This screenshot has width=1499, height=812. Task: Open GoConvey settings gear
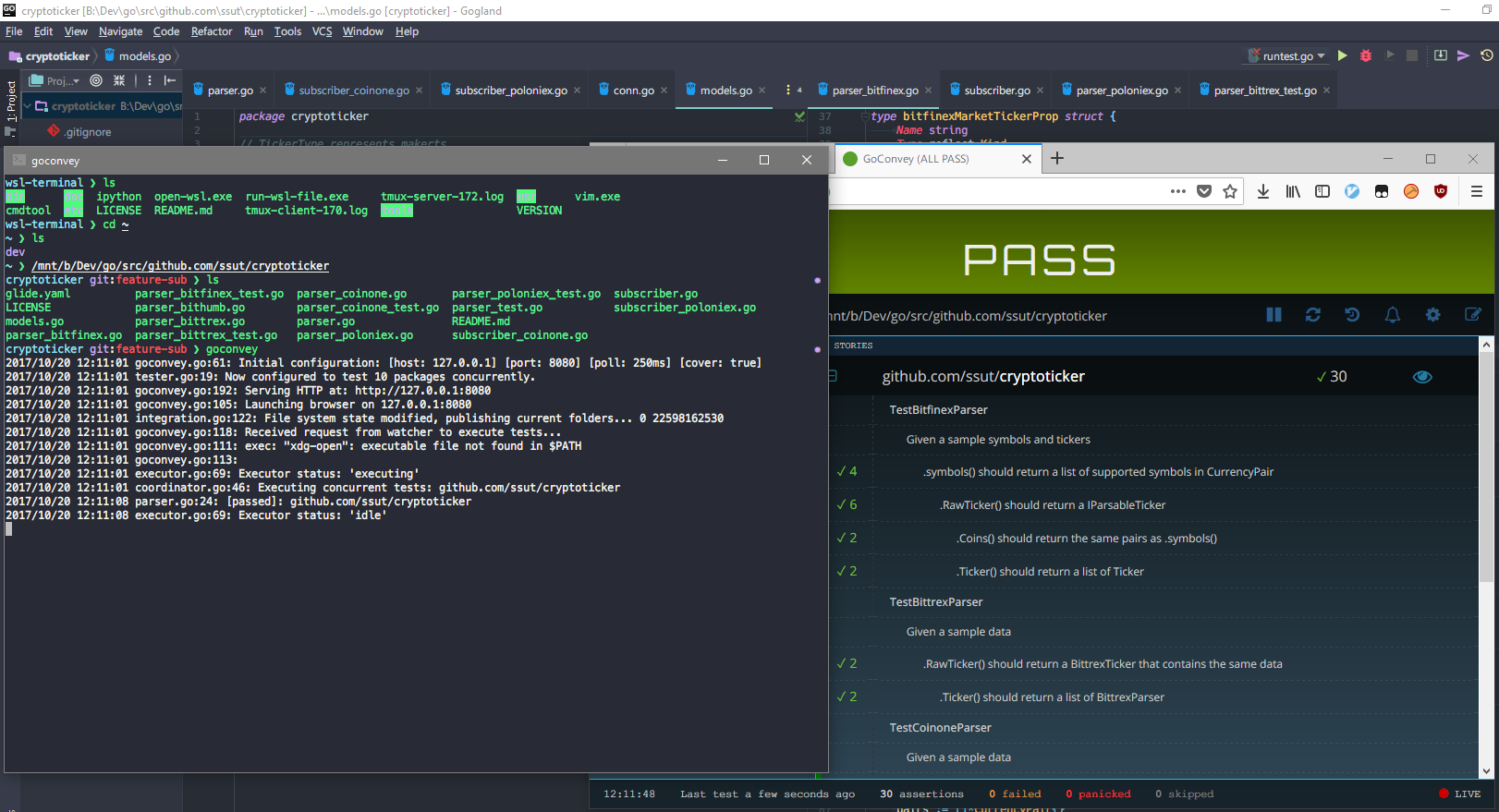(x=1432, y=315)
